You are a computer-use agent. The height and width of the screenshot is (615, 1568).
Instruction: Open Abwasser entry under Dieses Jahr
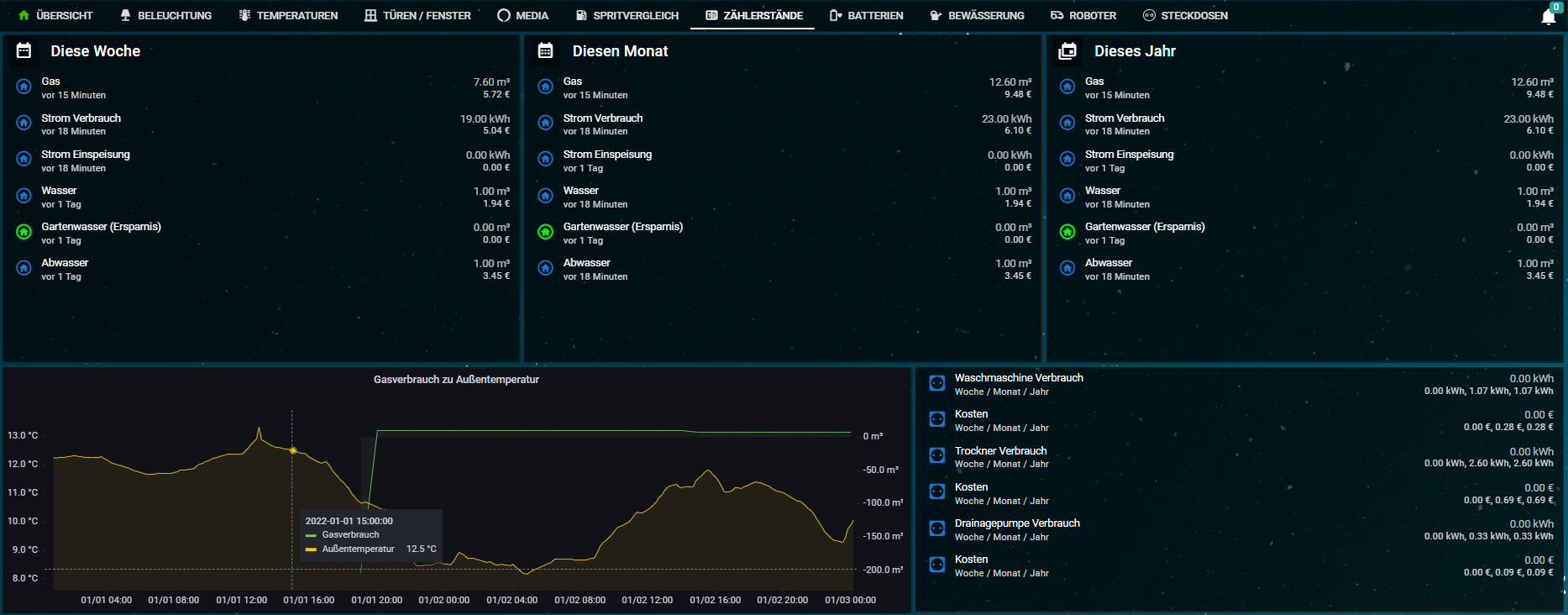point(1306,269)
